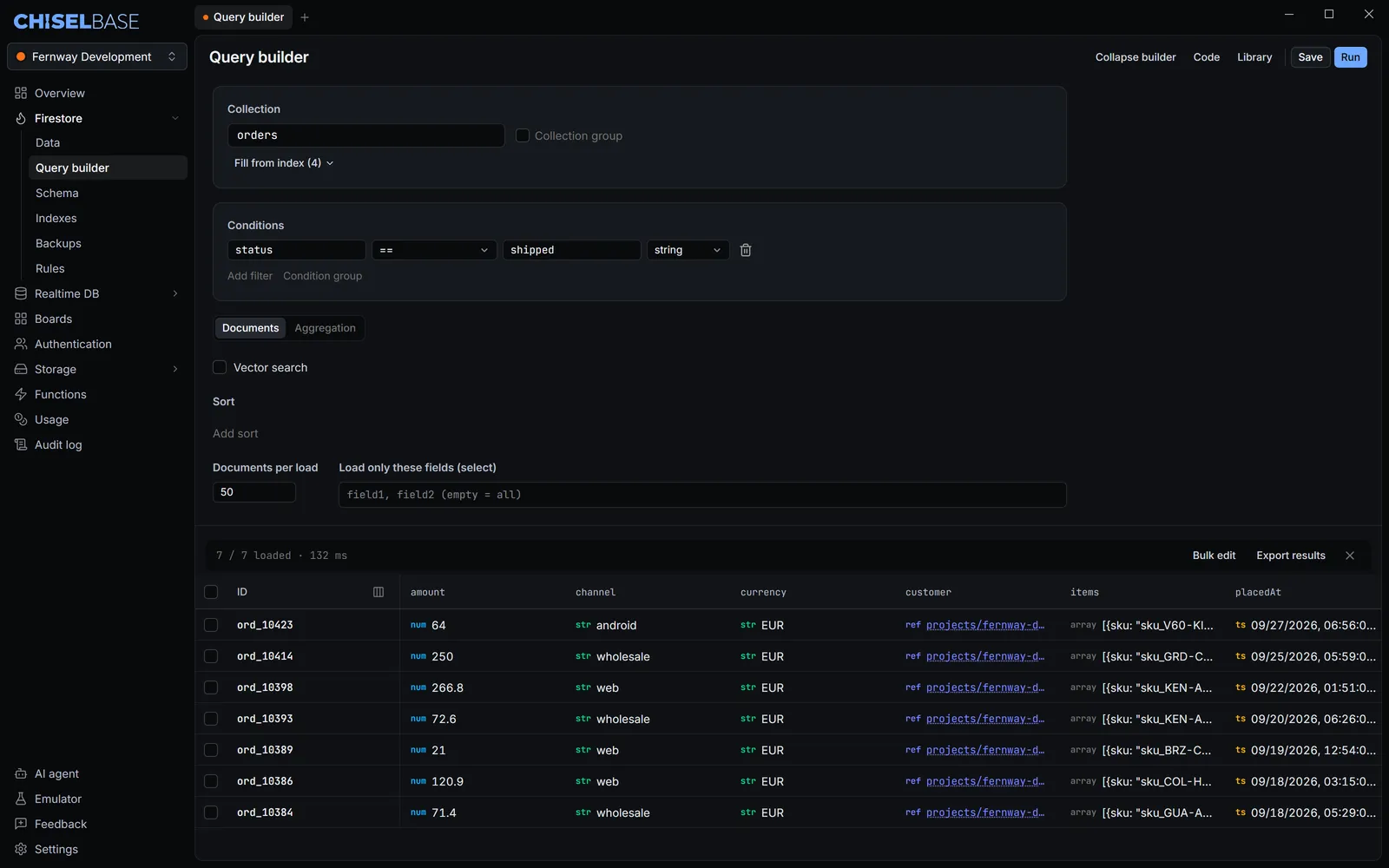Image resolution: width=1389 pixels, height=868 pixels.
Task: Close the results panel with X icon
Action: tap(1350, 556)
